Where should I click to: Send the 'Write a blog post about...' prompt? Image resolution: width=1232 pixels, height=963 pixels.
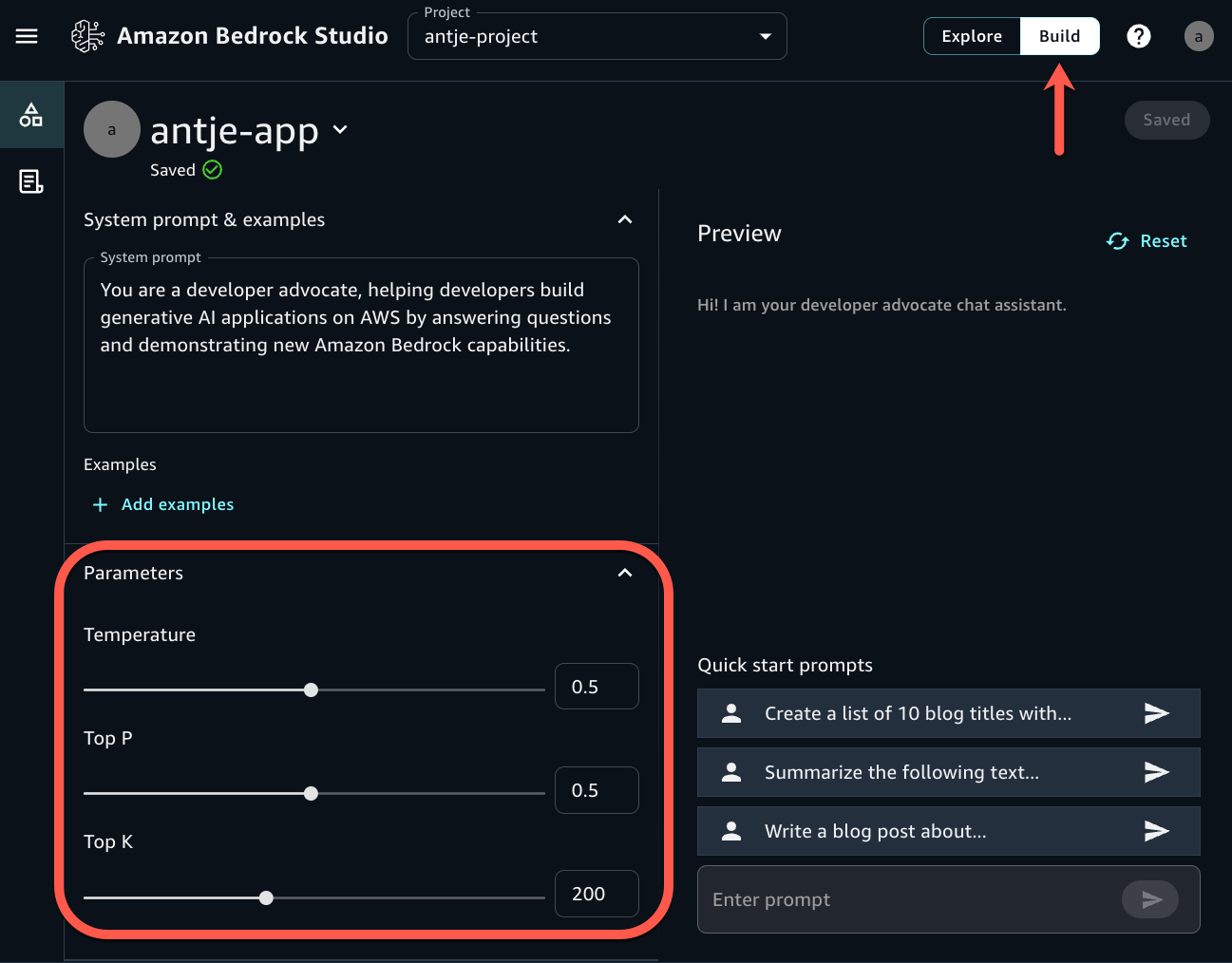coord(1157,831)
